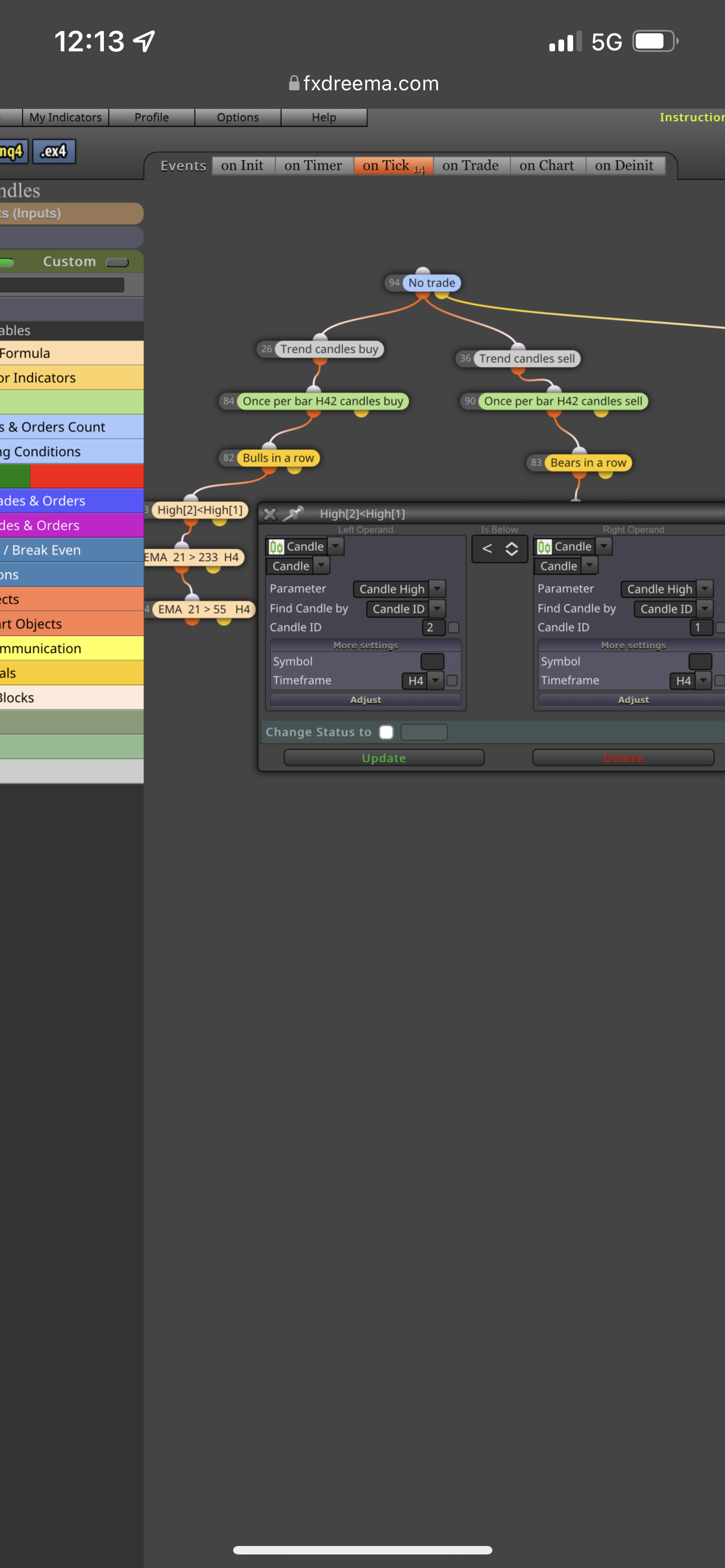Open the Help menu
This screenshot has height=1568, width=725.
click(x=324, y=117)
